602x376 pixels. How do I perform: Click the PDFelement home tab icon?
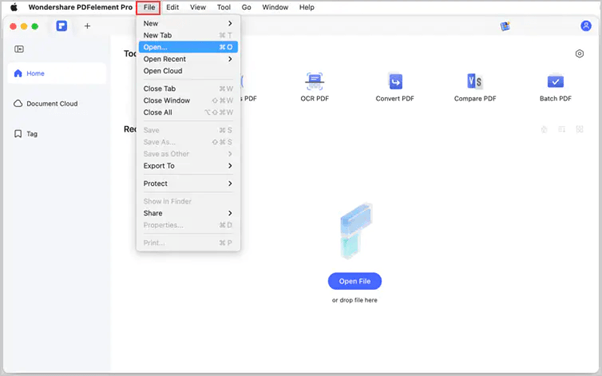pyautogui.click(x=61, y=26)
